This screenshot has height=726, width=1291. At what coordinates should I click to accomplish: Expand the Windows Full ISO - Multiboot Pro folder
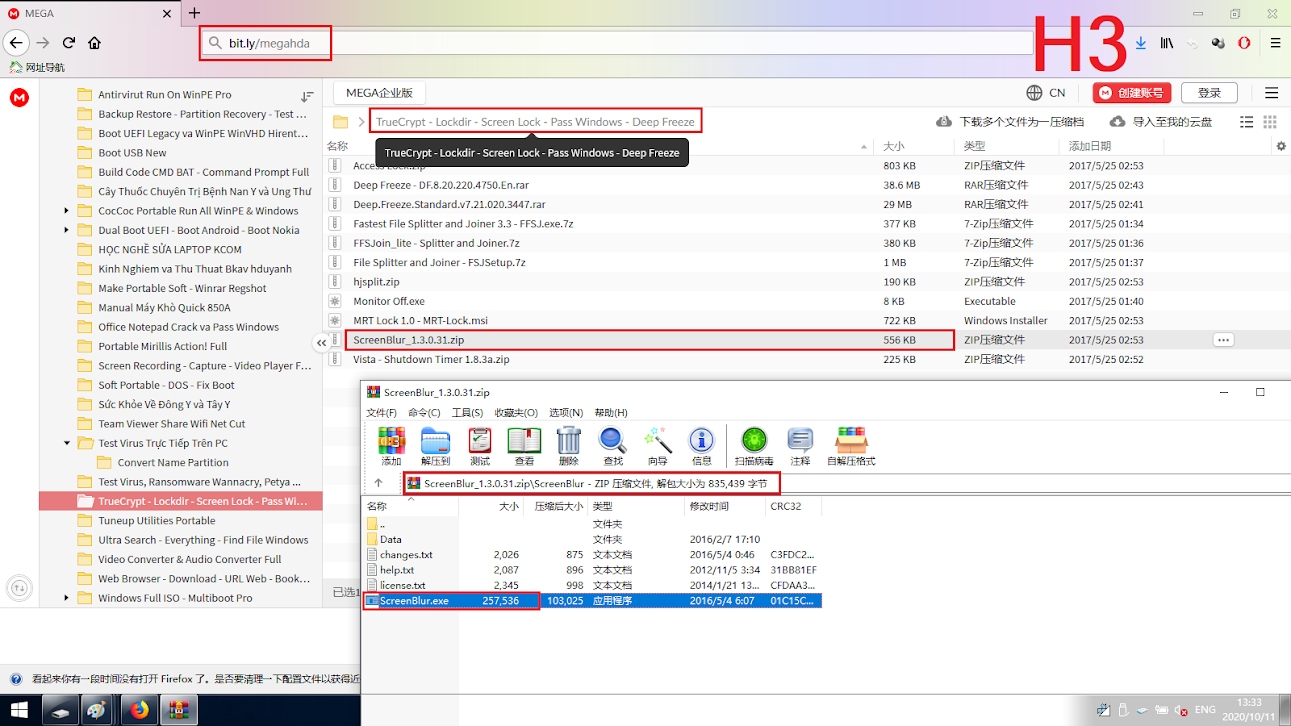coord(67,598)
